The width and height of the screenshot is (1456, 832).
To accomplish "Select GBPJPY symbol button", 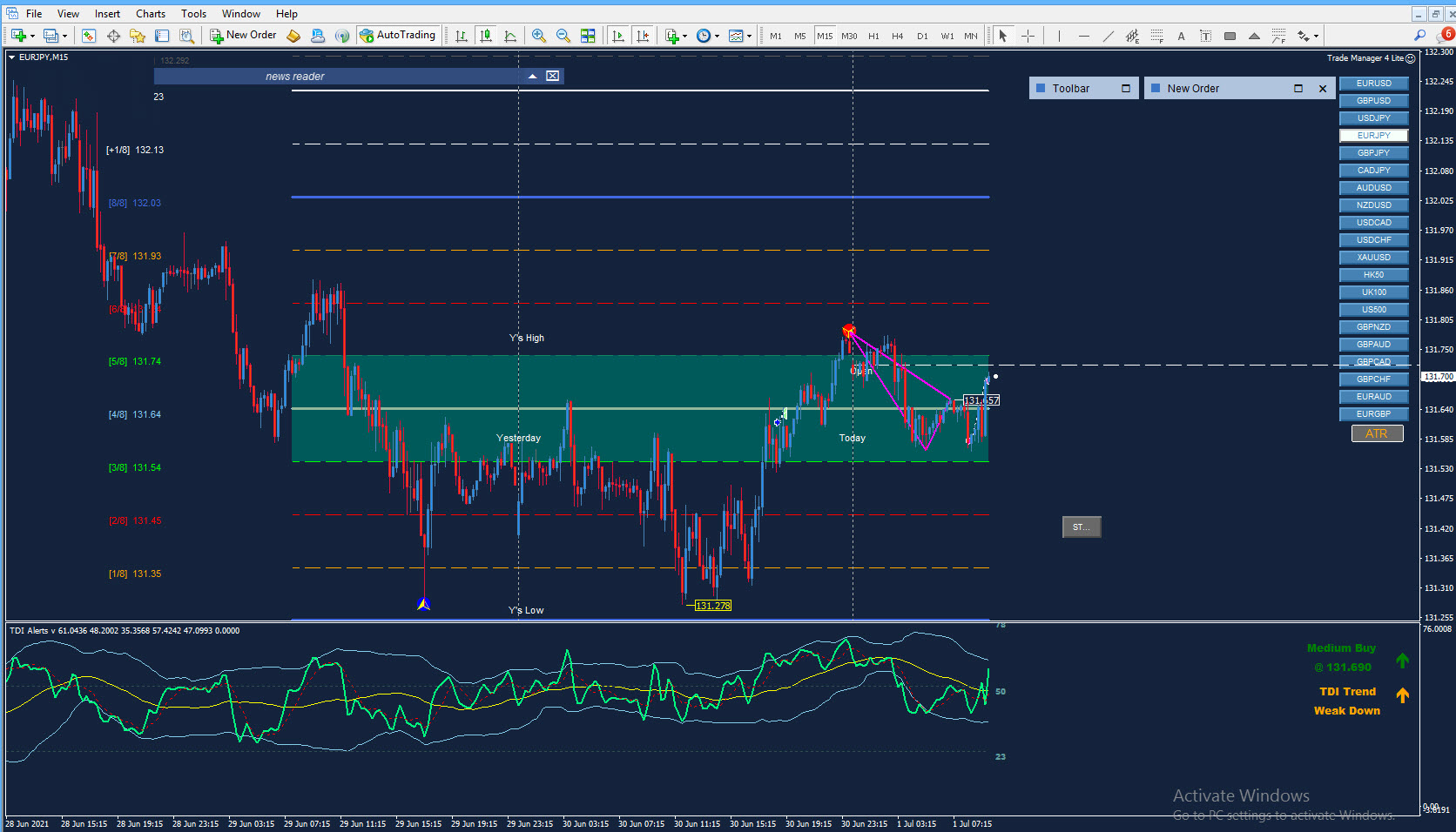I will click(x=1373, y=153).
